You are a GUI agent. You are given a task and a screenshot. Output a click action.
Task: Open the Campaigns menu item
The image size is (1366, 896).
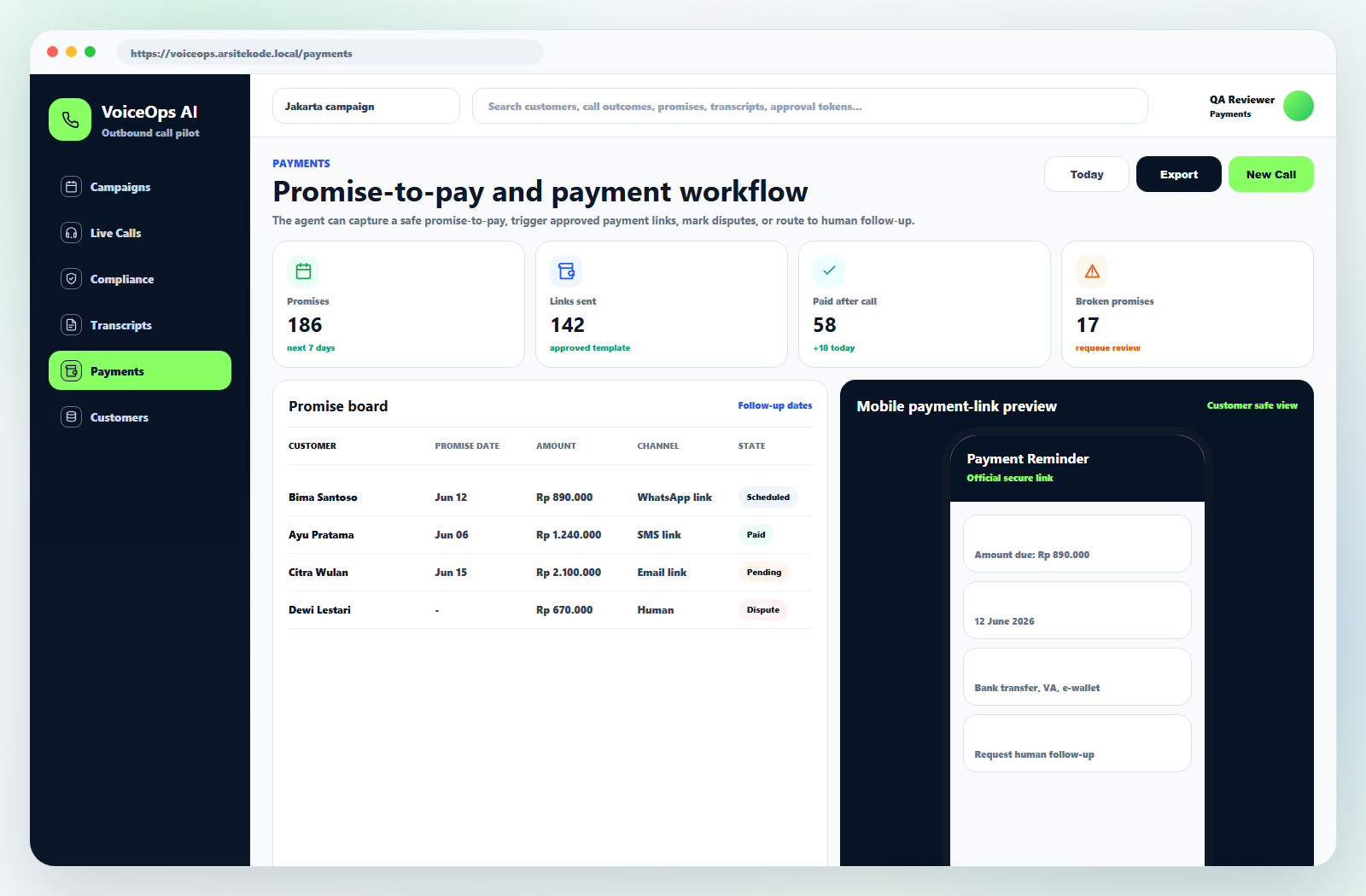tap(140, 187)
